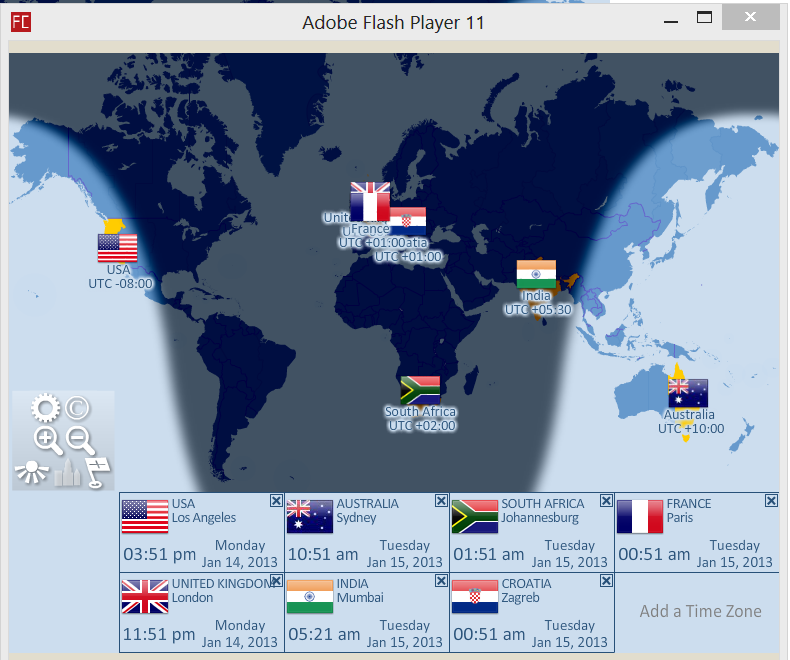Open settings with the gear icon
The width and height of the screenshot is (790, 660).
click(45, 408)
